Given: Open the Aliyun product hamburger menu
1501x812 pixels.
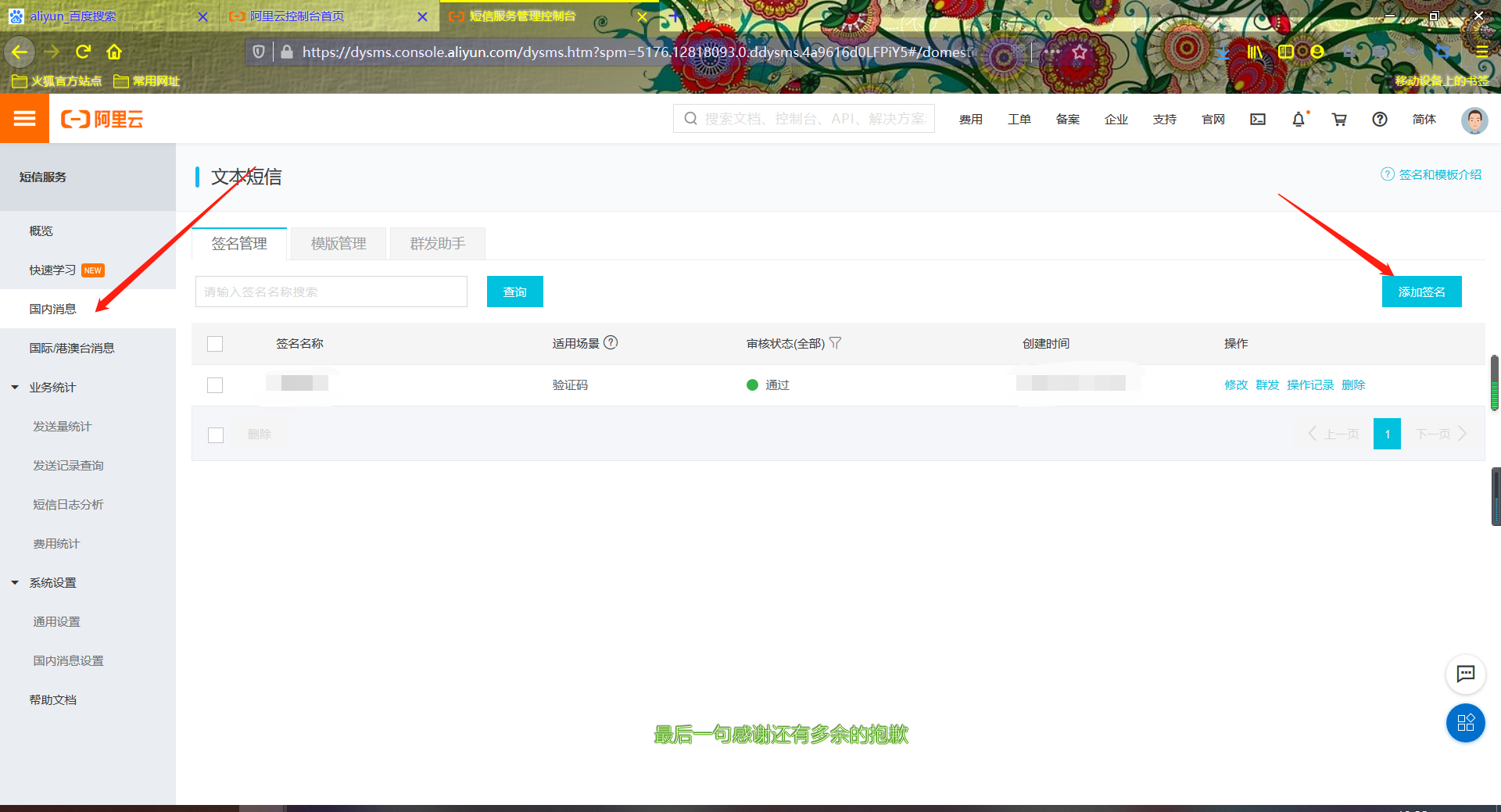Looking at the screenshot, I should click(24, 118).
